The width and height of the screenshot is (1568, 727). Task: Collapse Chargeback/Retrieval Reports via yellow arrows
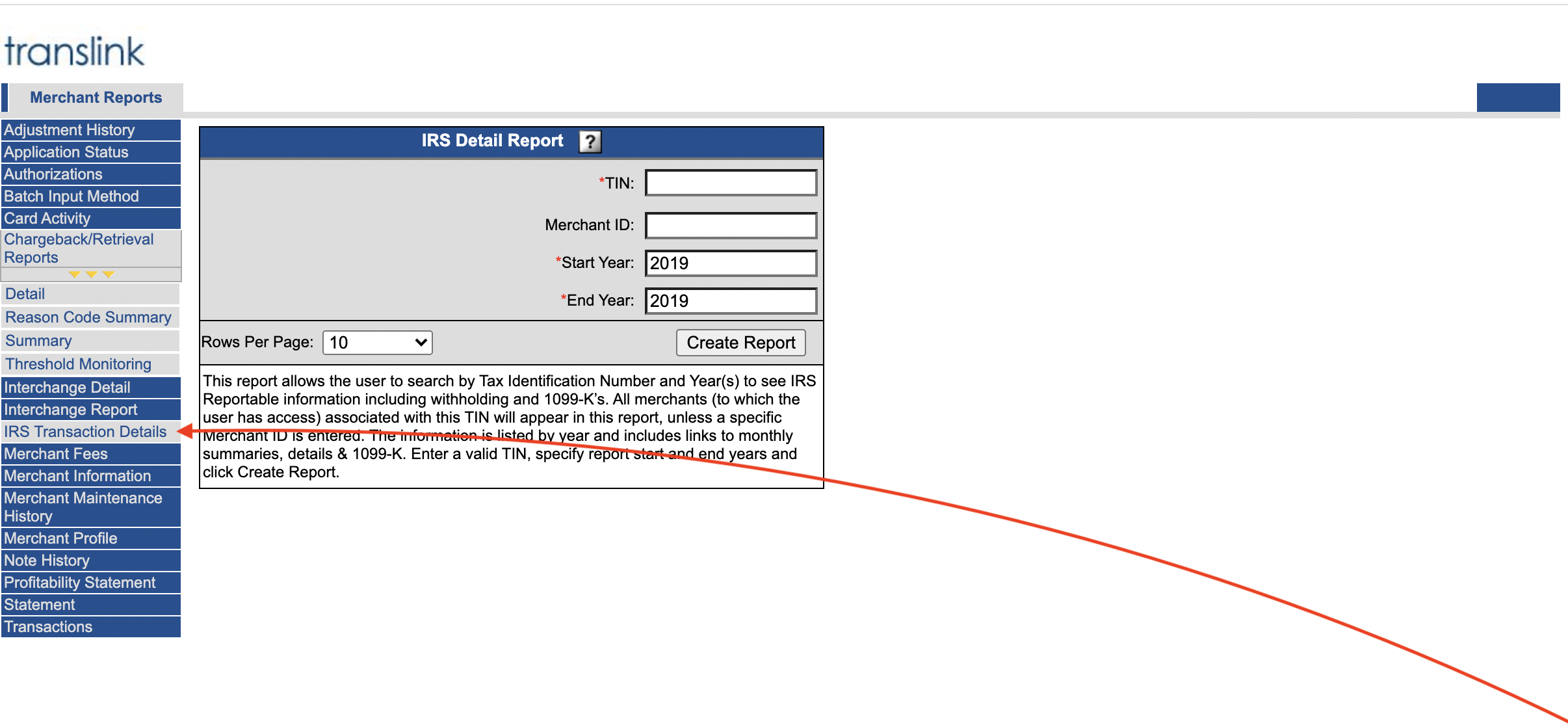coord(91,274)
